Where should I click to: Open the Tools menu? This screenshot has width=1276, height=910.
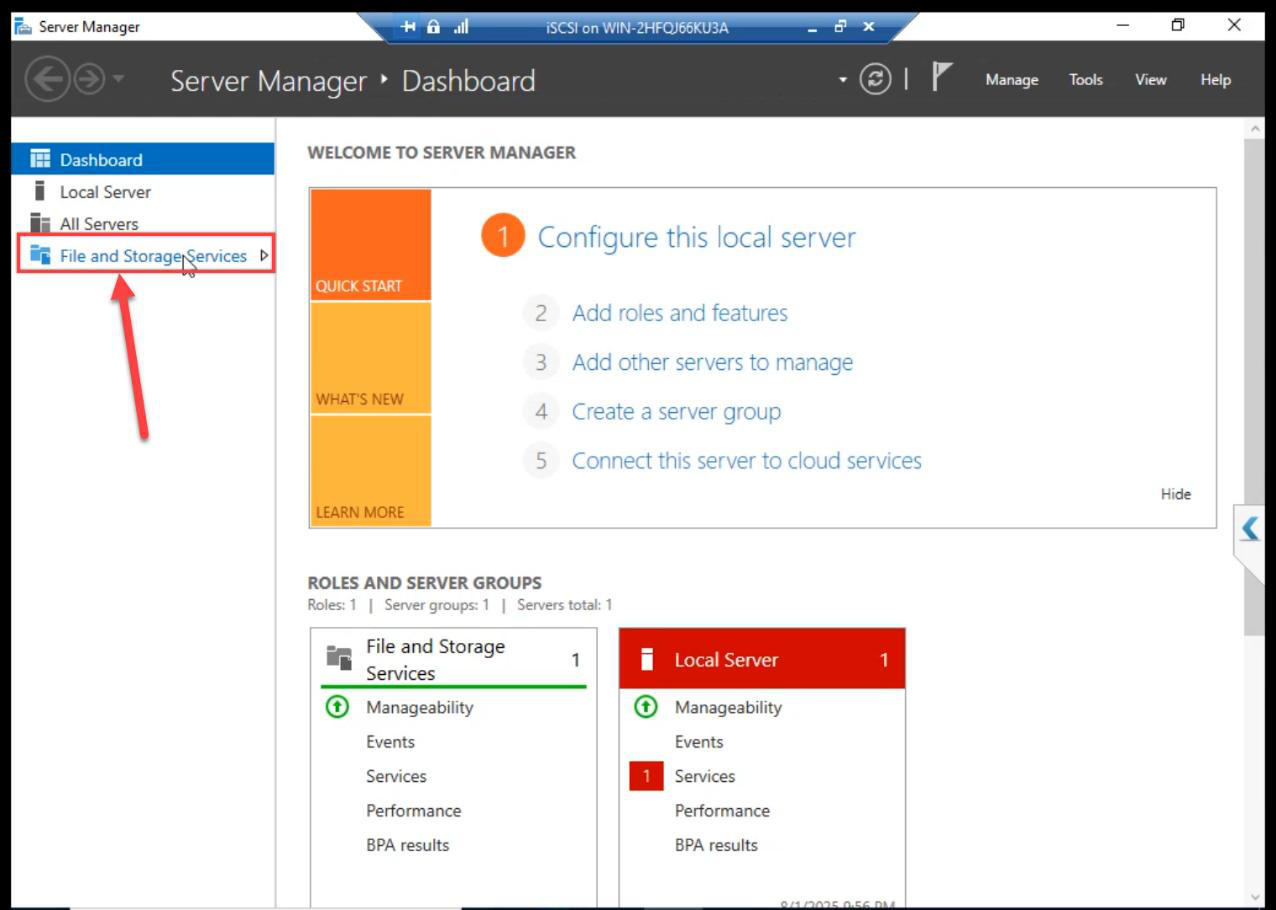(x=1086, y=80)
